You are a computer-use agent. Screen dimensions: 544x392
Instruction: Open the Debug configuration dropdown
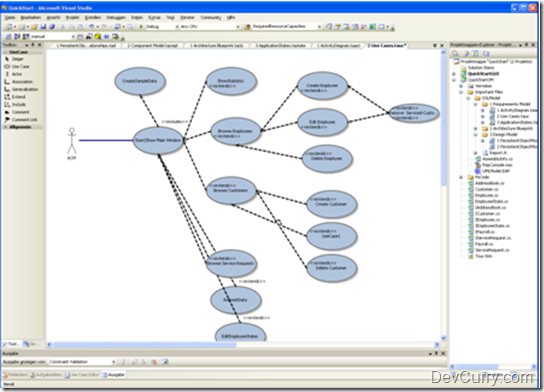coord(177,27)
